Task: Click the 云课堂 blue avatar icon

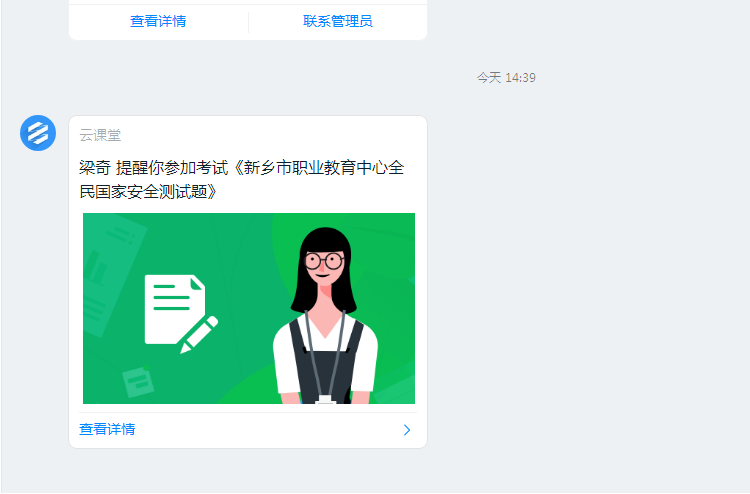Action: (x=38, y=133)
